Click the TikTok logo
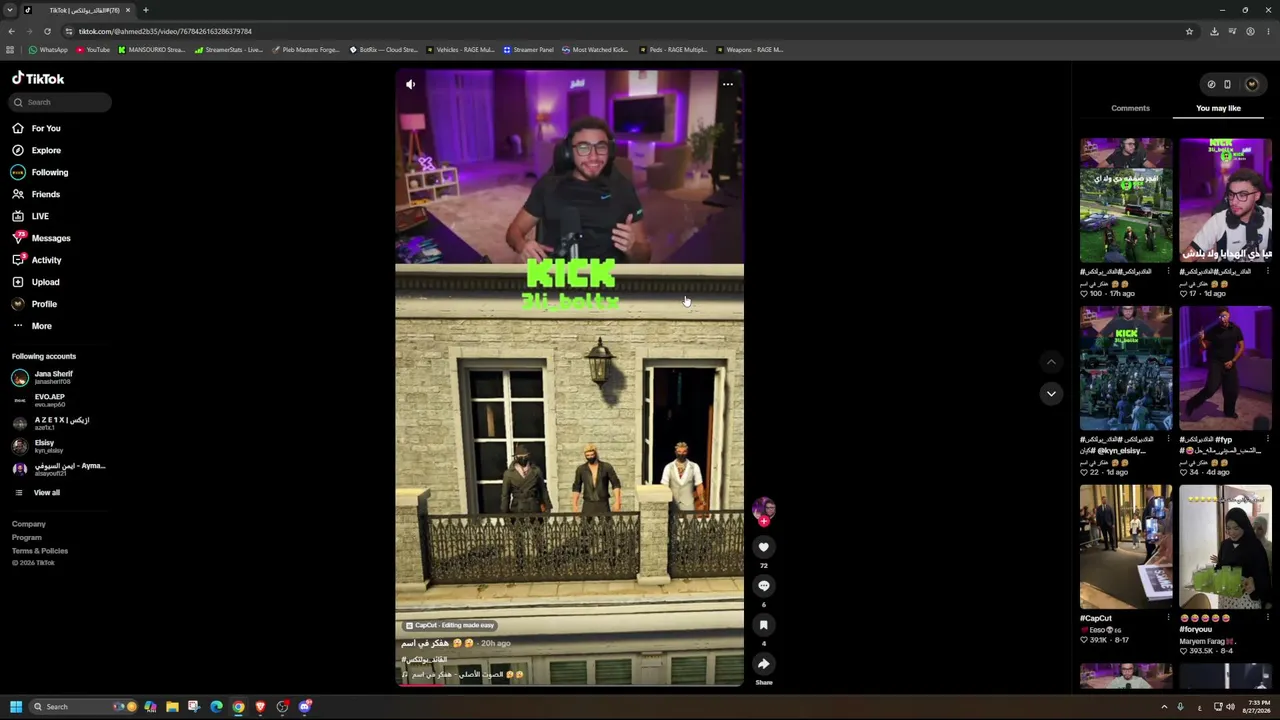 (x=38, y=78)
